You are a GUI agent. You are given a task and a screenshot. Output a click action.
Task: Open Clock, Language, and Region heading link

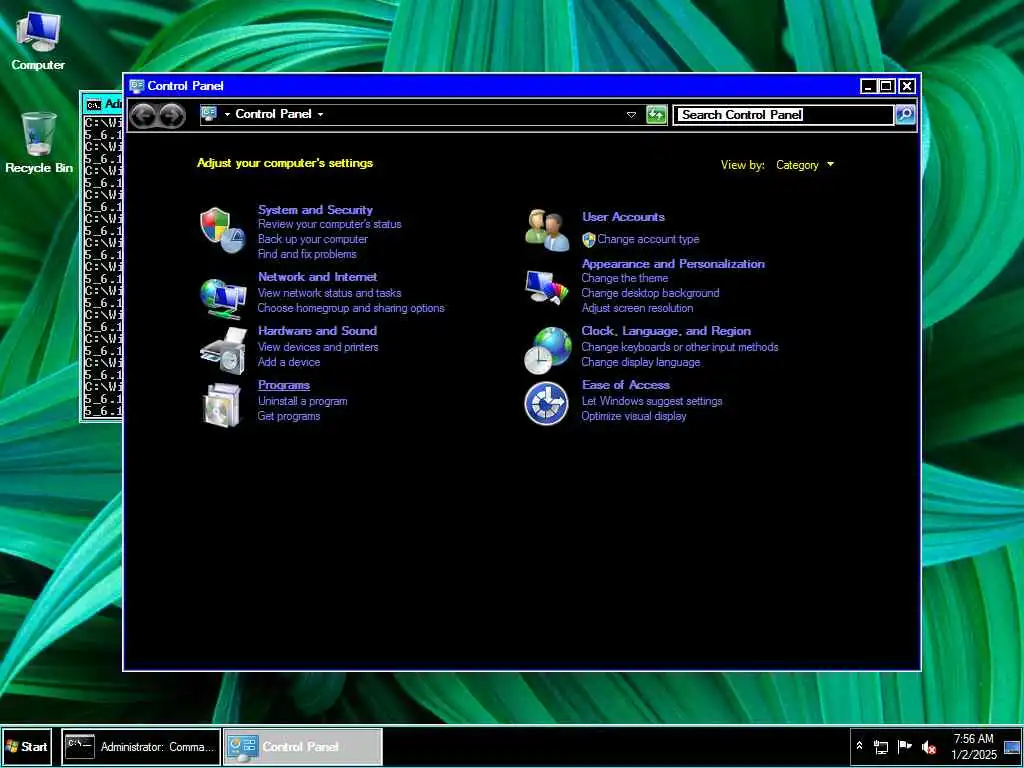coord(666,331)
